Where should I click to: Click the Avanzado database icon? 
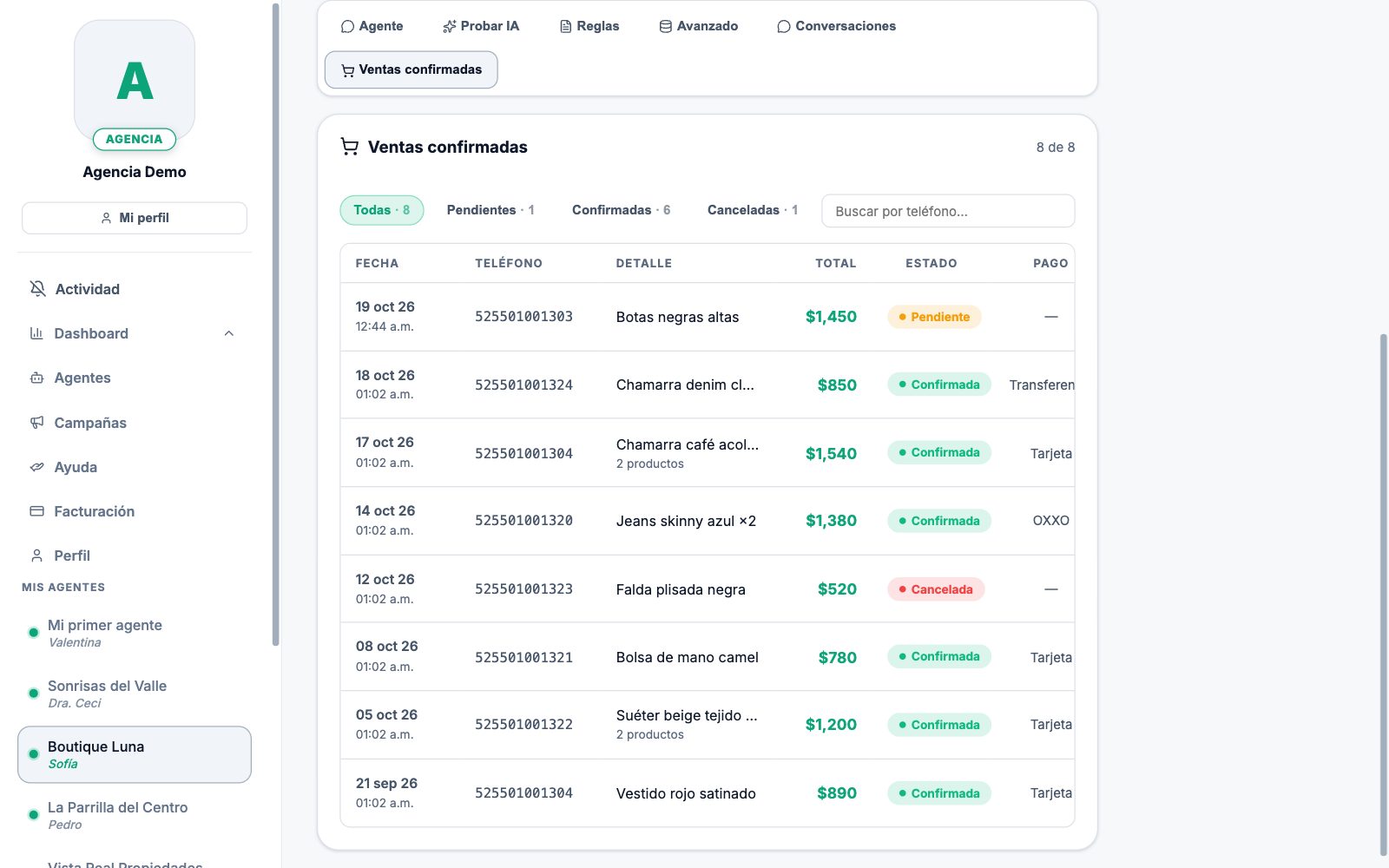pyautogui.click(x=665, y=27)
